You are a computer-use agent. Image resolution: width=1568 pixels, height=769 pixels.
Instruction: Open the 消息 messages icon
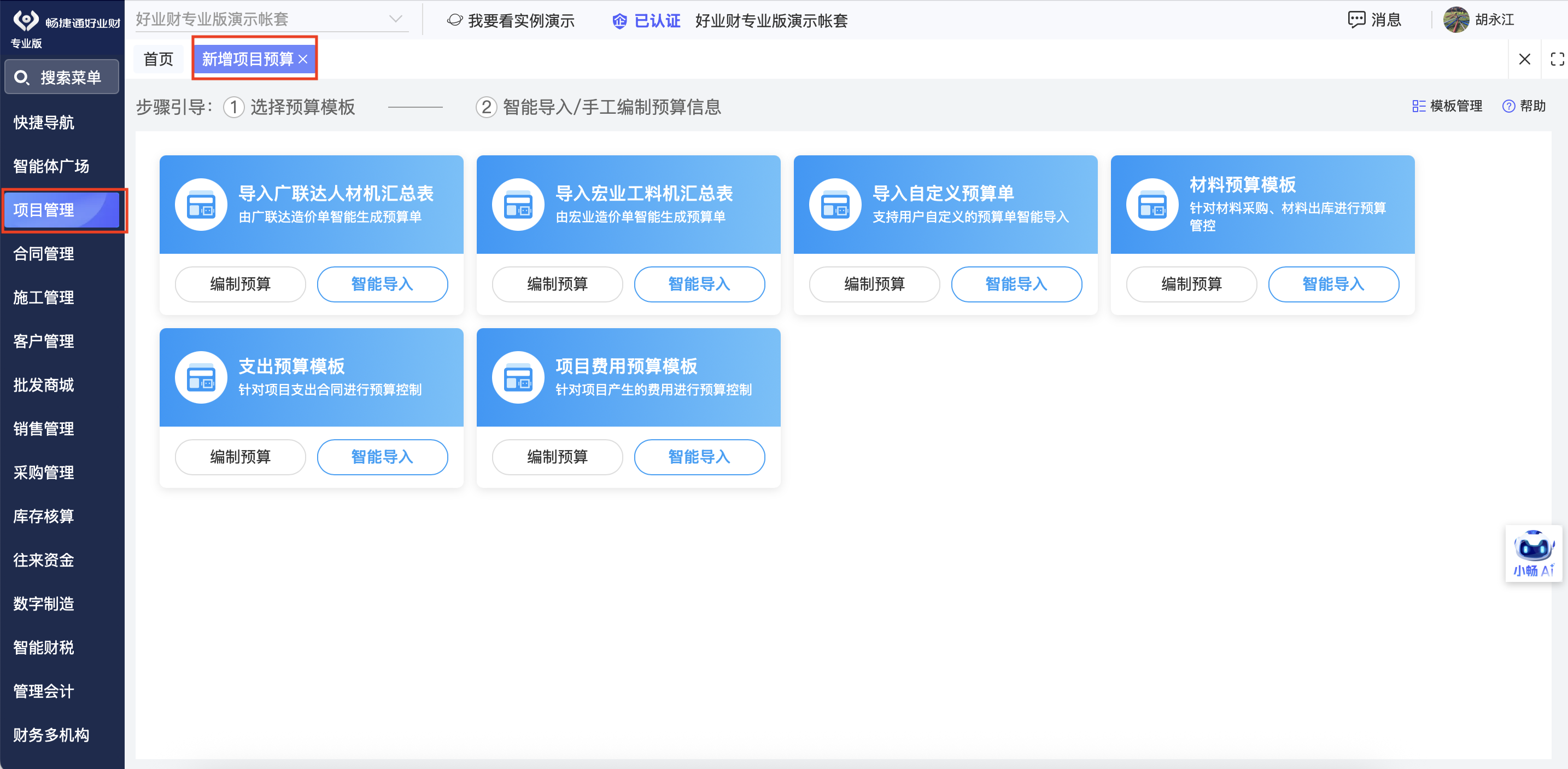point(1356,20)
